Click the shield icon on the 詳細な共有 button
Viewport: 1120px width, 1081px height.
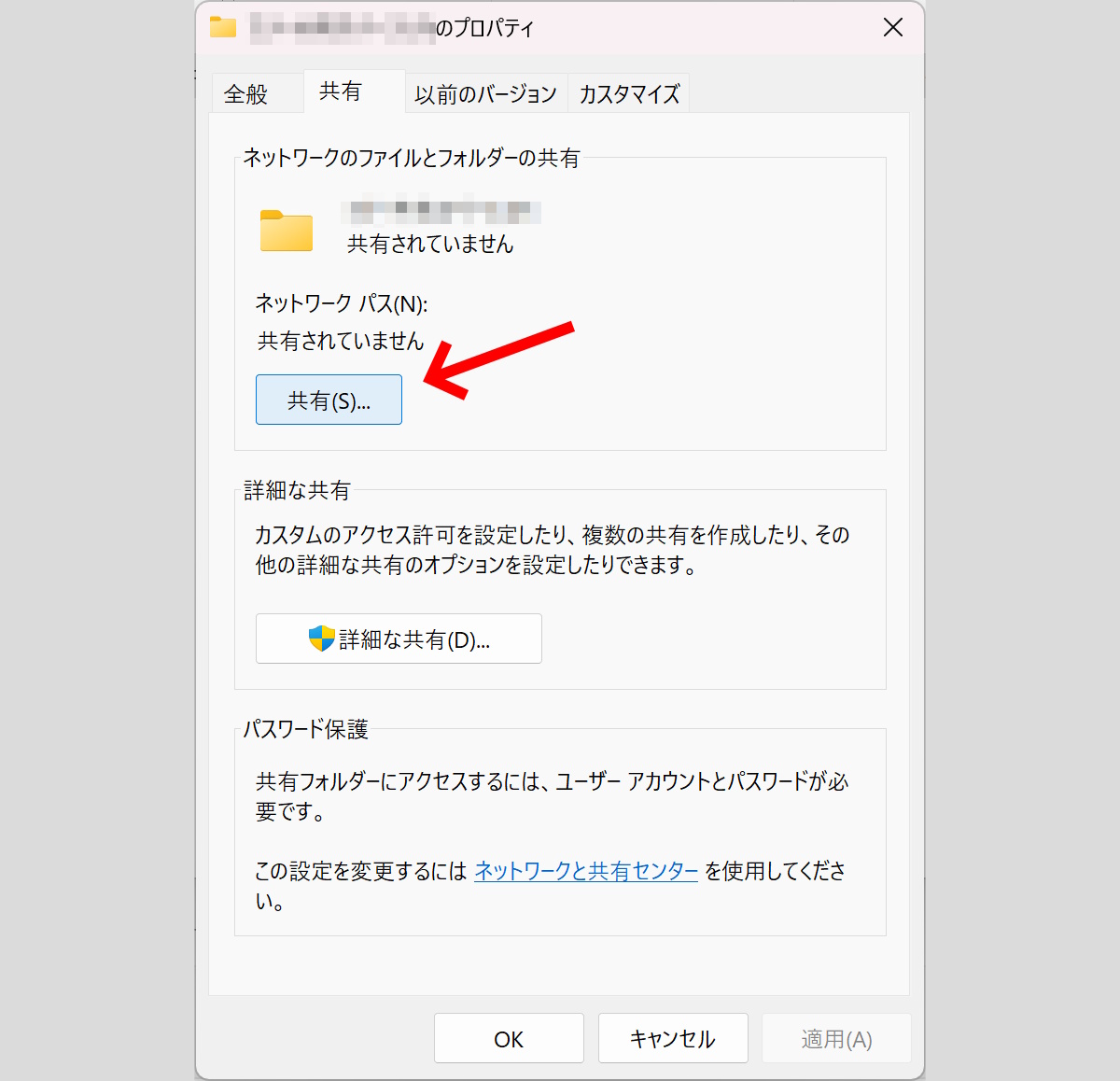pos(321,639)
